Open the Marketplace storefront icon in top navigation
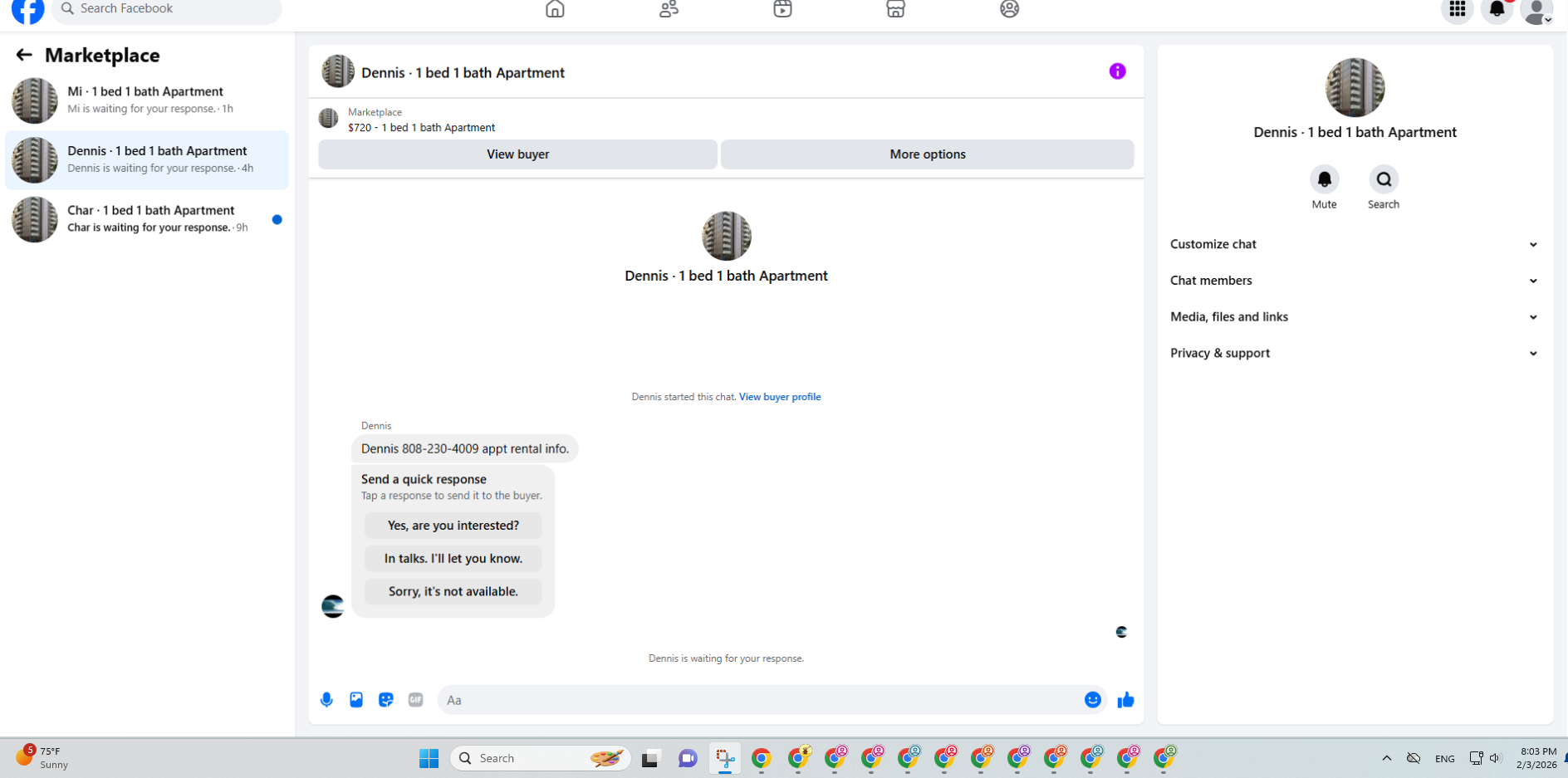 pos(895,9)
